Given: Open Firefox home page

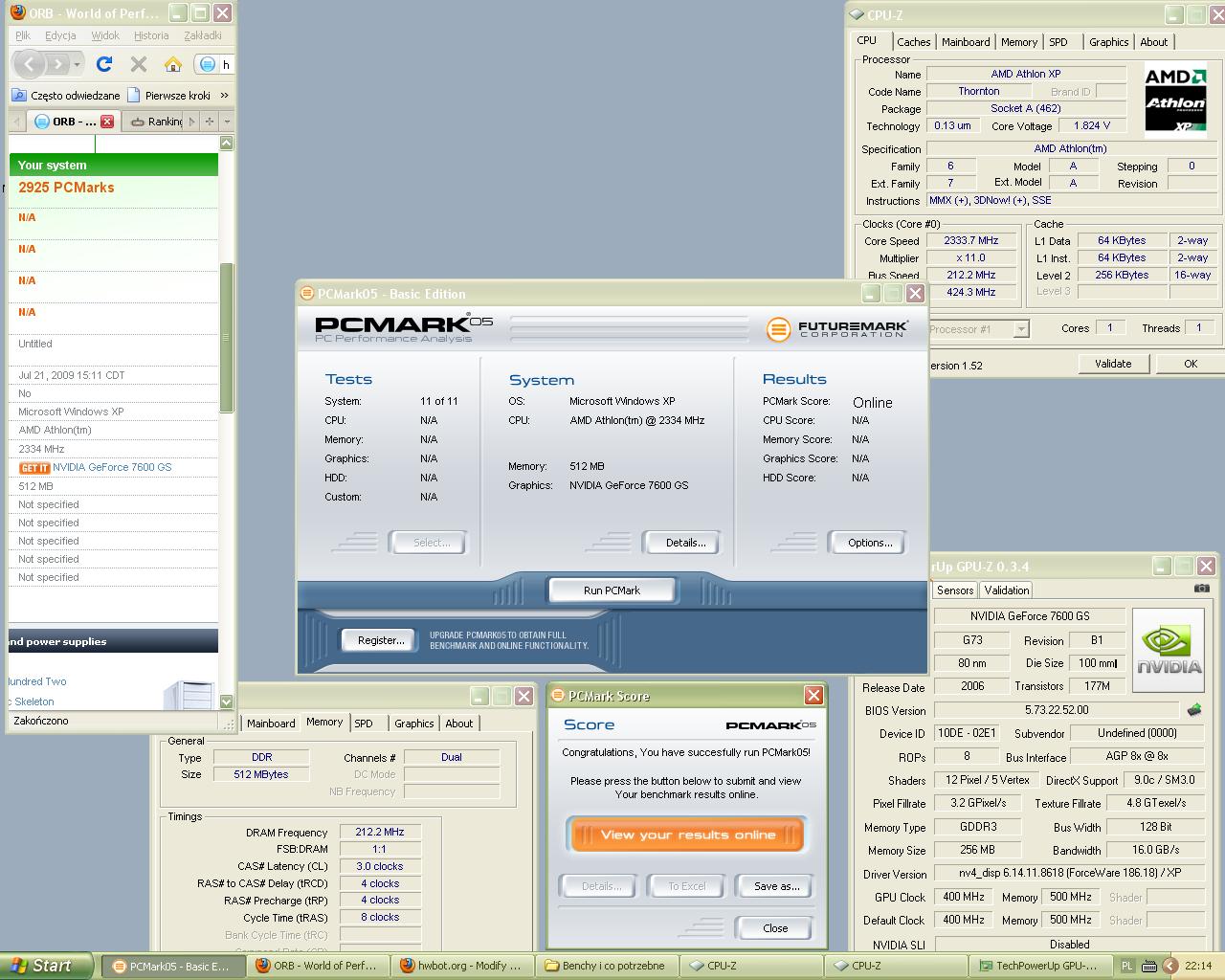Looking at the screenshot, I should [173, 64].
